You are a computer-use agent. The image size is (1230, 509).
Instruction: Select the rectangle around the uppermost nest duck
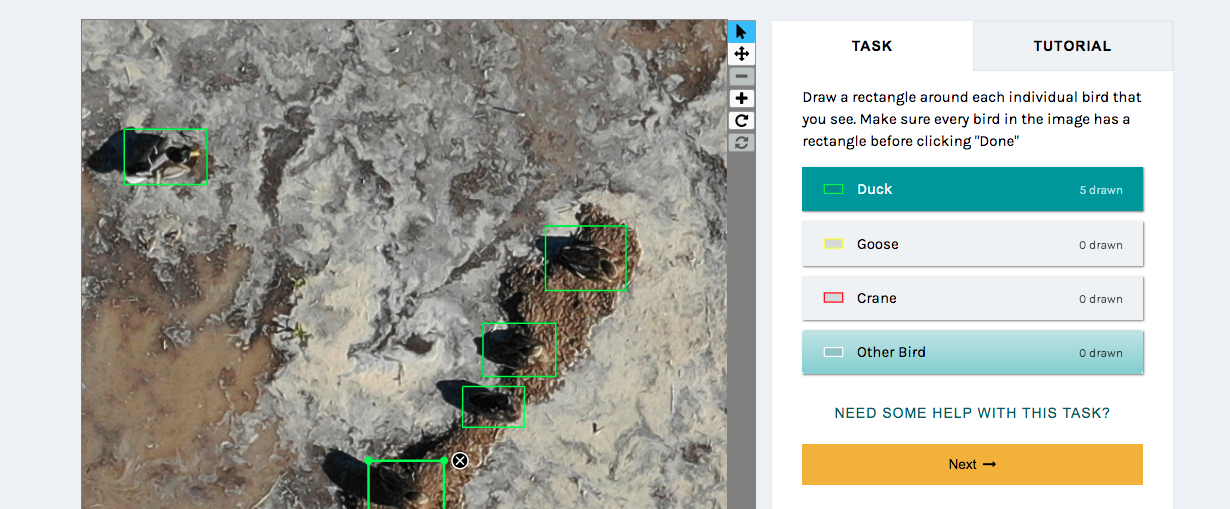(586, 258)
